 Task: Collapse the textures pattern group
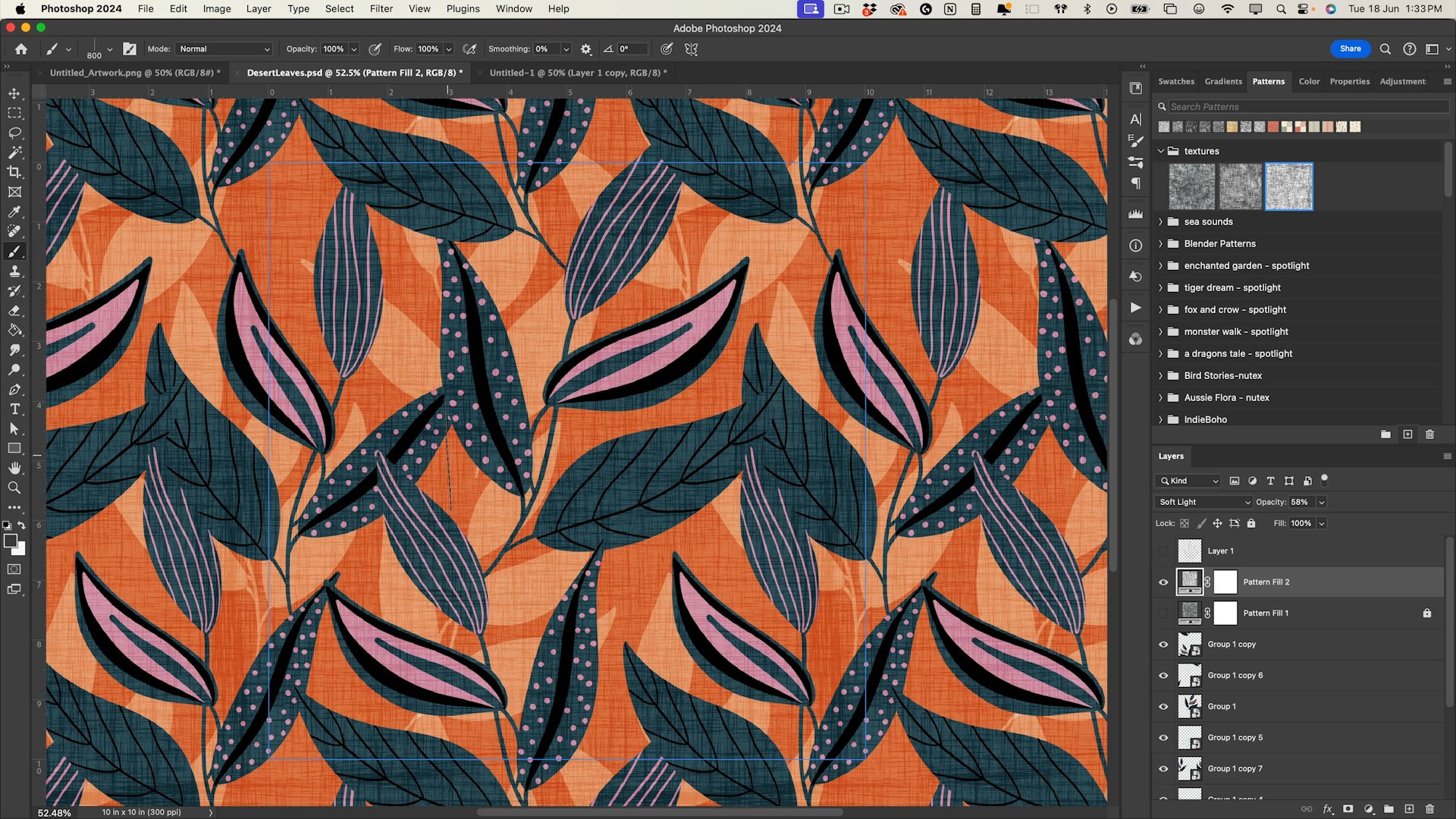click(x=1160, y=151)
